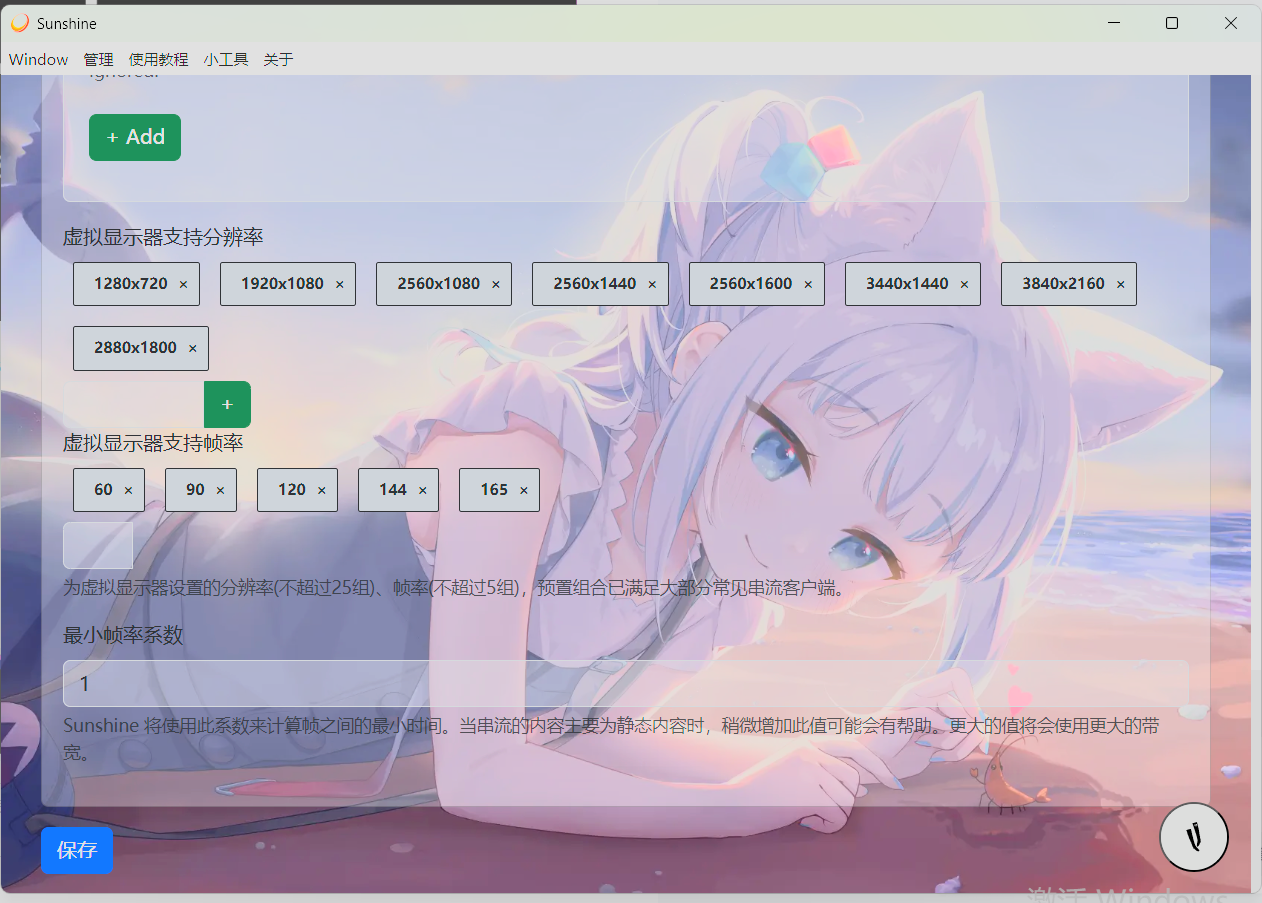Viewport: 1262px width, 903px height.
Task: Click the Sunshine app logo in title bar
Action: (20, 22)
